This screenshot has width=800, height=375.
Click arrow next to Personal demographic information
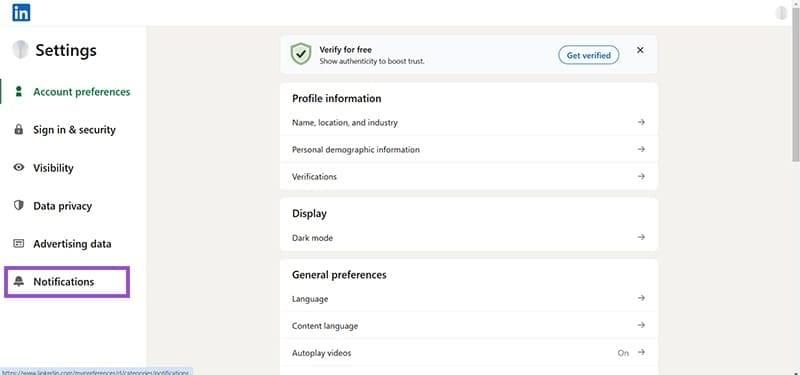[641, 149]
